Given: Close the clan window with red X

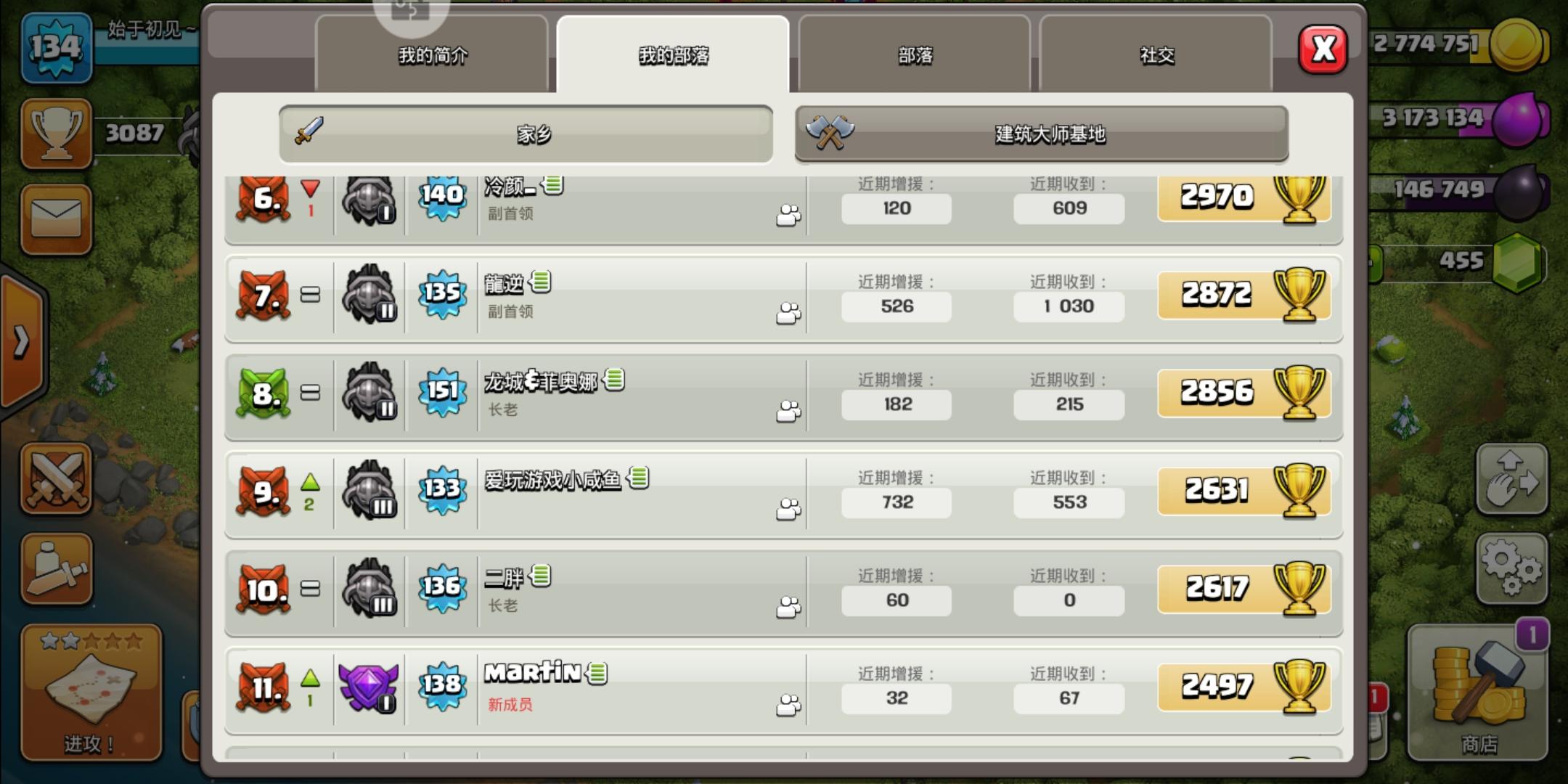Looking at the screenshot, I should pos(1323,49).
